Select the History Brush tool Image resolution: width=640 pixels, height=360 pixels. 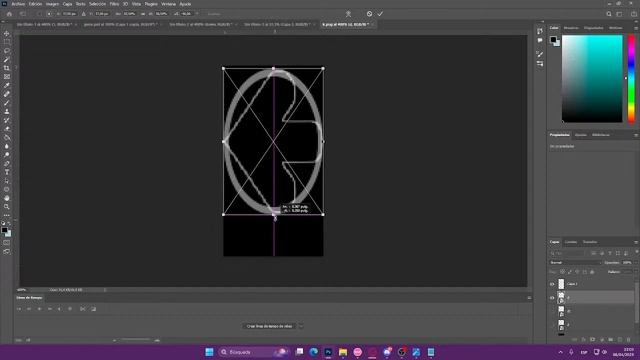(7, 120)
